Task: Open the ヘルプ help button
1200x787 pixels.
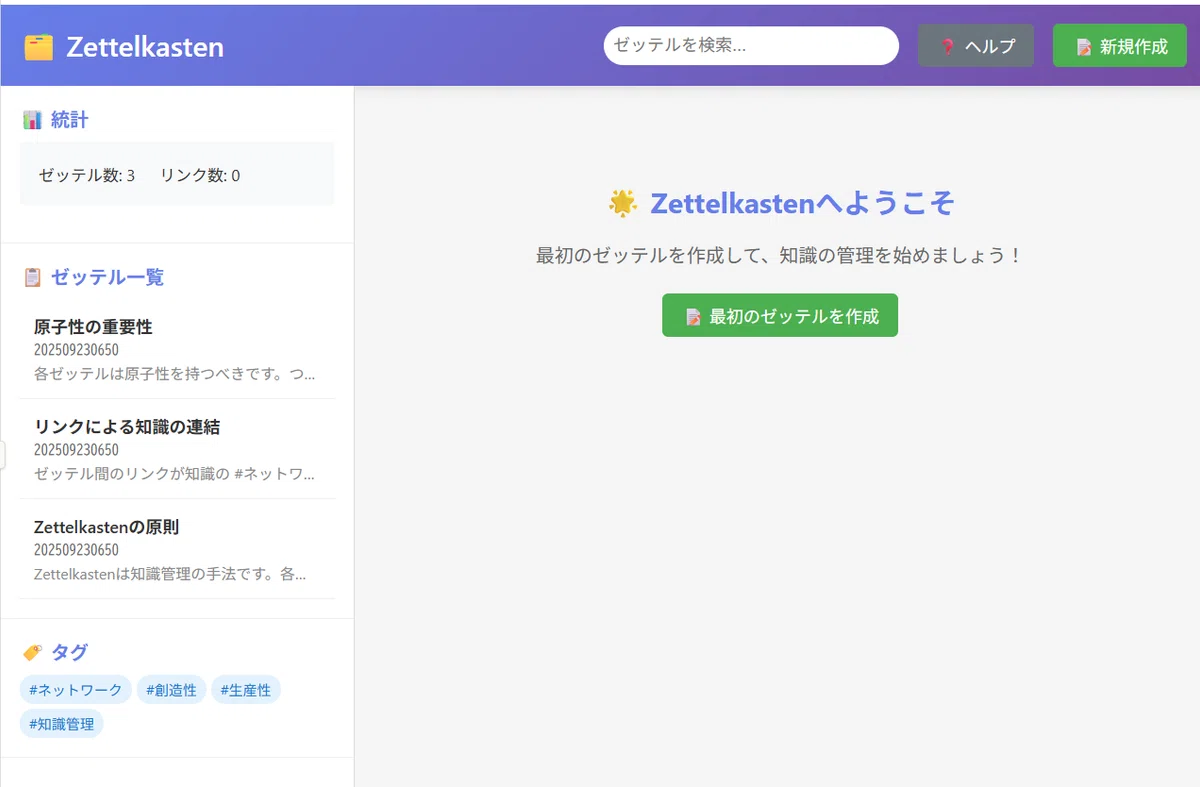Action: (976, 46)
